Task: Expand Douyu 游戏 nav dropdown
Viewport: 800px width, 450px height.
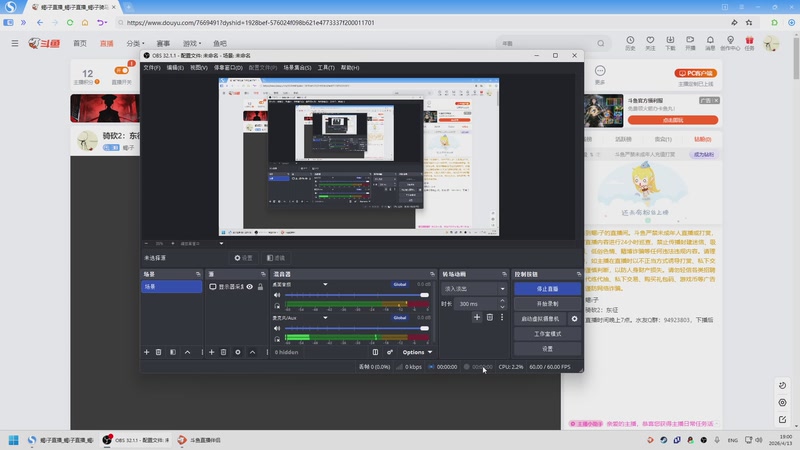Action: point(192,43)
